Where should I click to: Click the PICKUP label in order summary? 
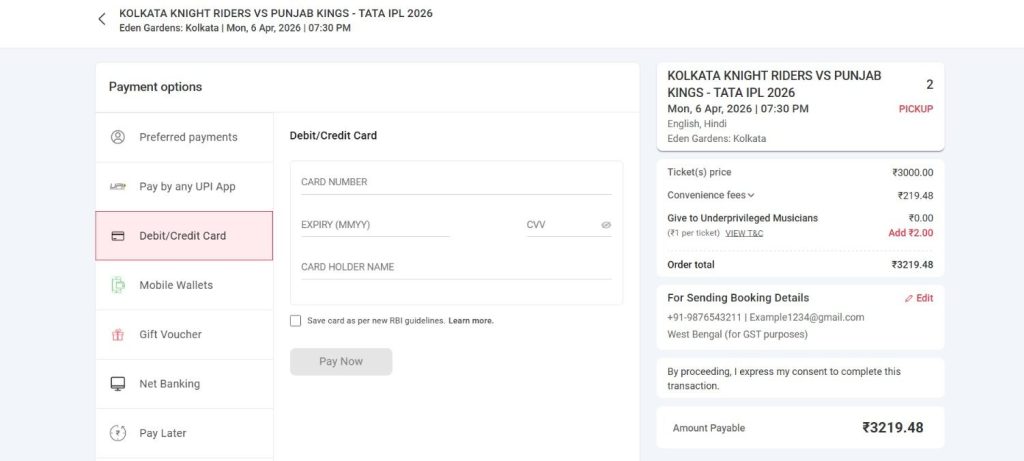[916, 109]
